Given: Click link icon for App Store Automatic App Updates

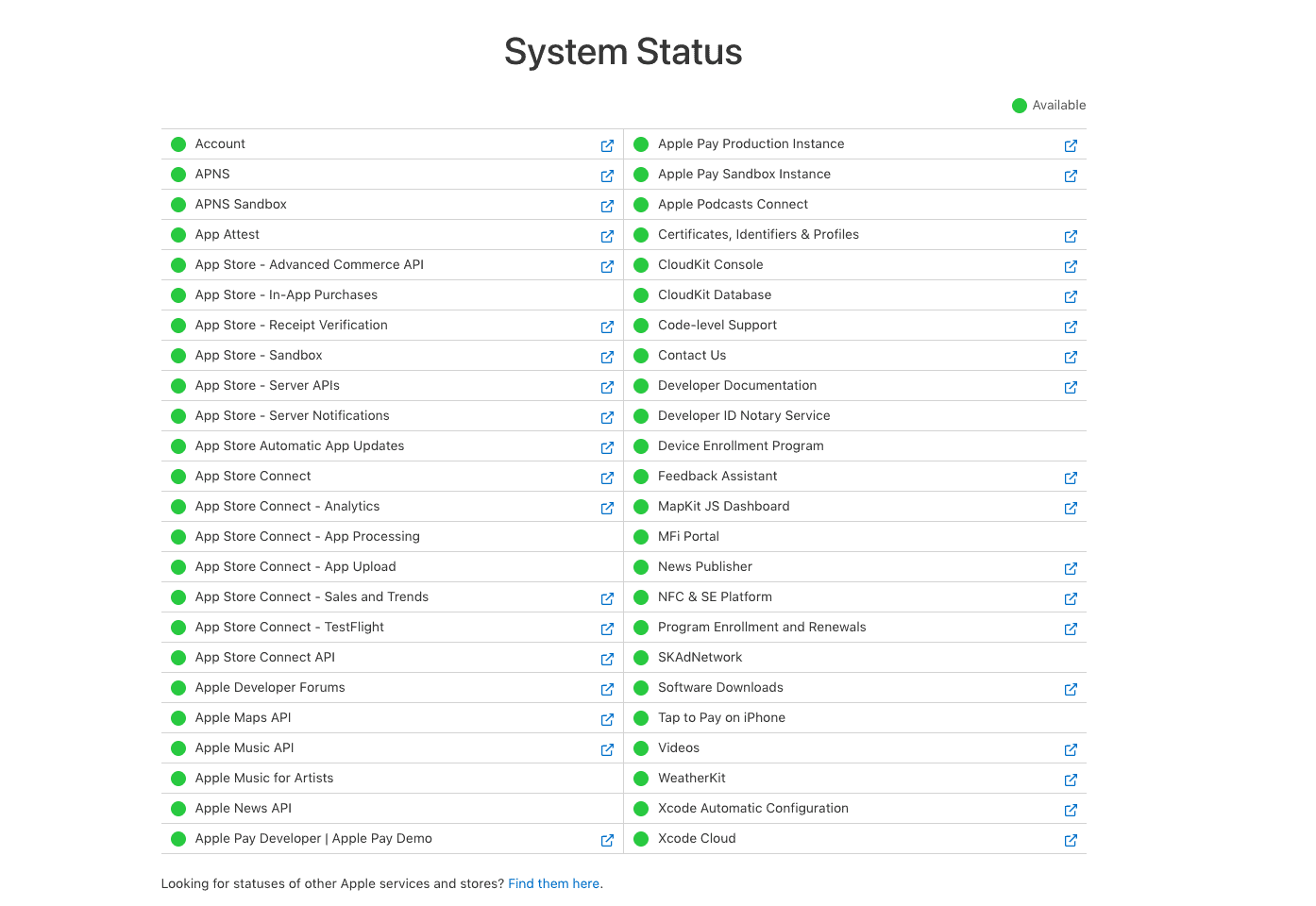Looking at the screenshot, I should click(x=607, y=447).
